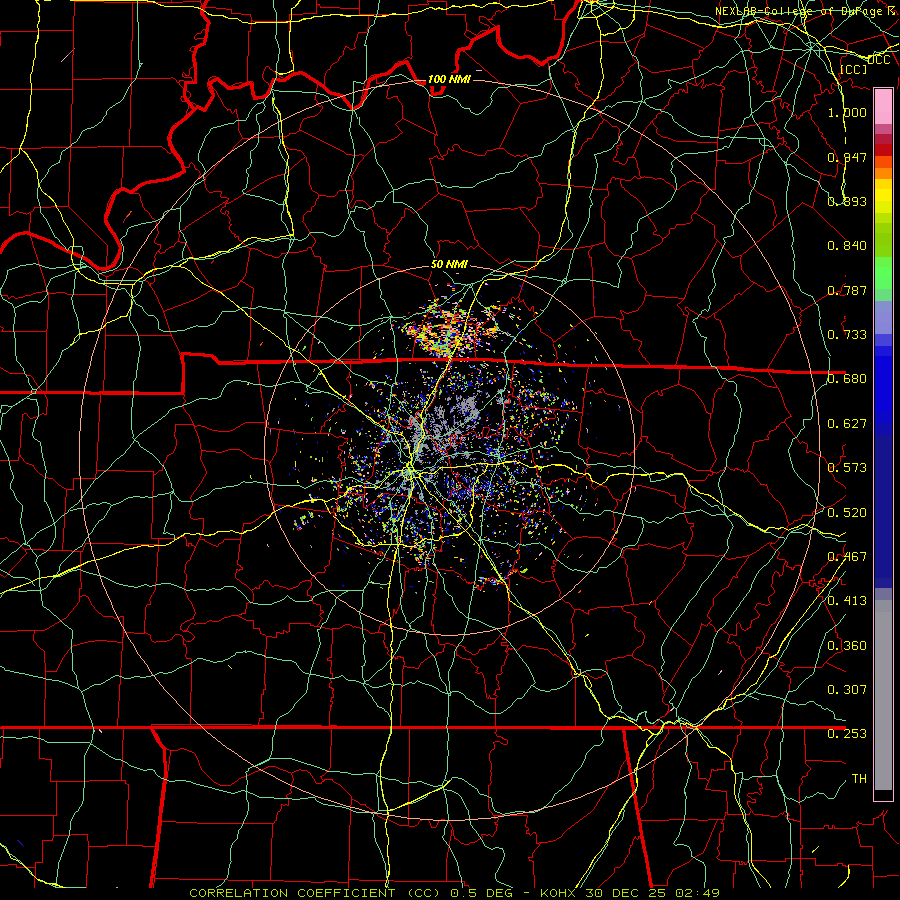Click the 1.000 scale label
This screenshot has width=900, height=900.
click(847, 112)
